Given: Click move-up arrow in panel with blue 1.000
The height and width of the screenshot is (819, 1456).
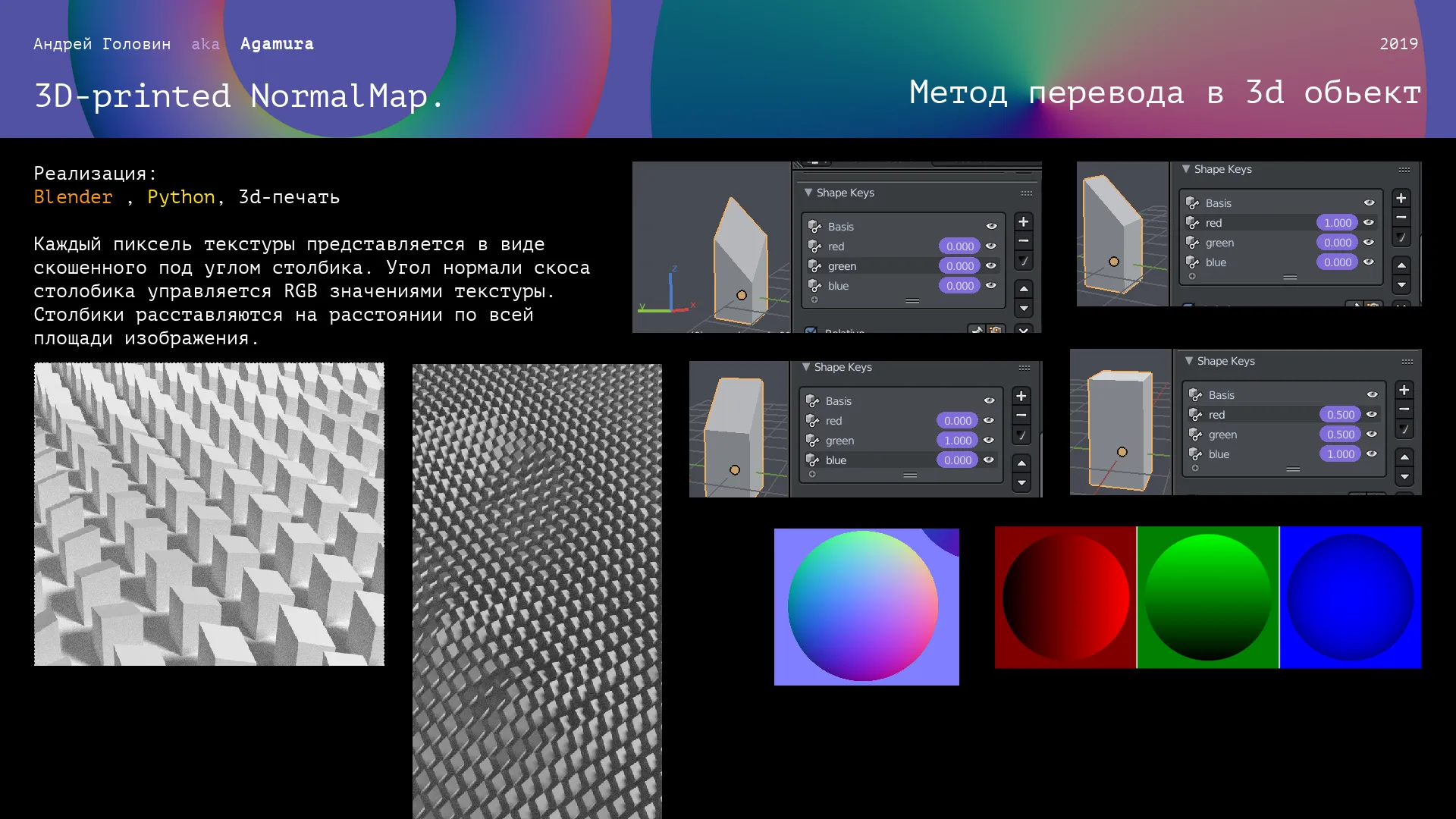Looking at the screenshot, I should pyautogui.click(x=1404, y=457).
